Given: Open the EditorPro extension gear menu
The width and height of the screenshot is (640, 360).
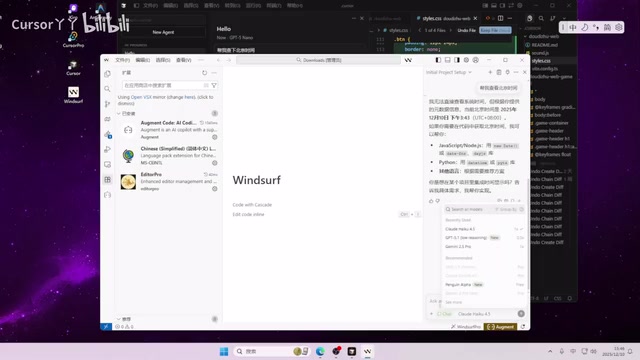Looking at the screenshot, I should pyautogui.click(x=215, y=189).
